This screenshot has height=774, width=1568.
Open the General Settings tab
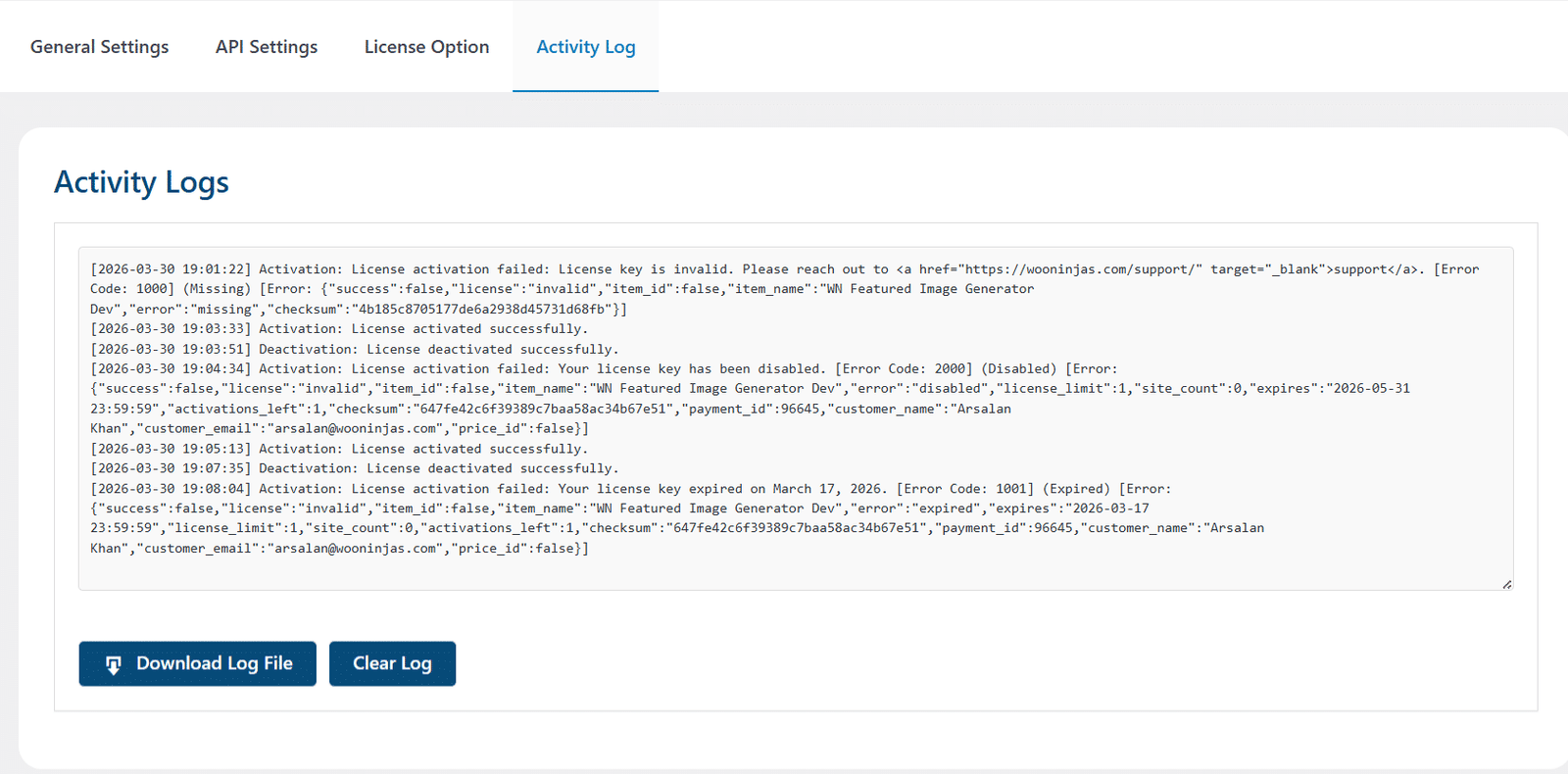[99, 47]
